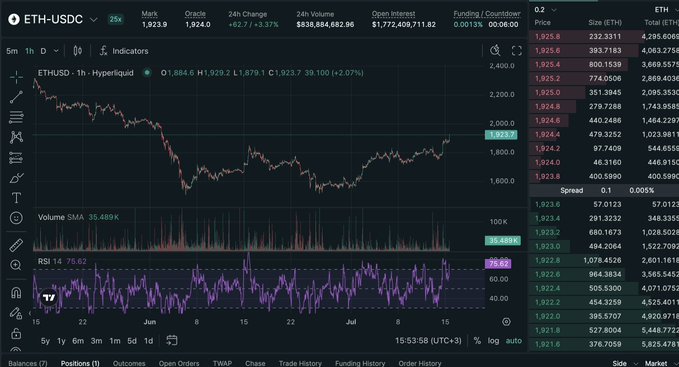Set chart range to 5d
Screen dimensions: 679x367
coord(132,341)
